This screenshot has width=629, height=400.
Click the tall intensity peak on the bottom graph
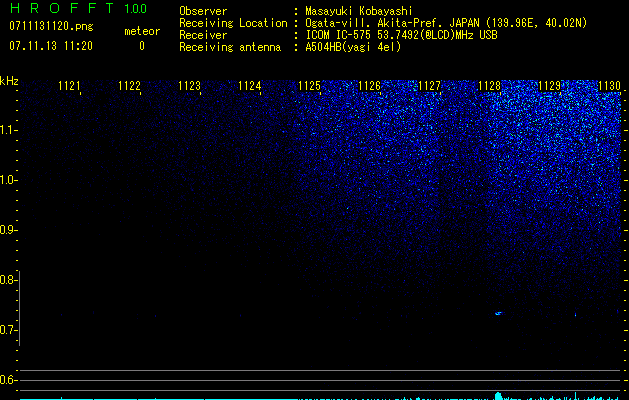coord(499,396)
